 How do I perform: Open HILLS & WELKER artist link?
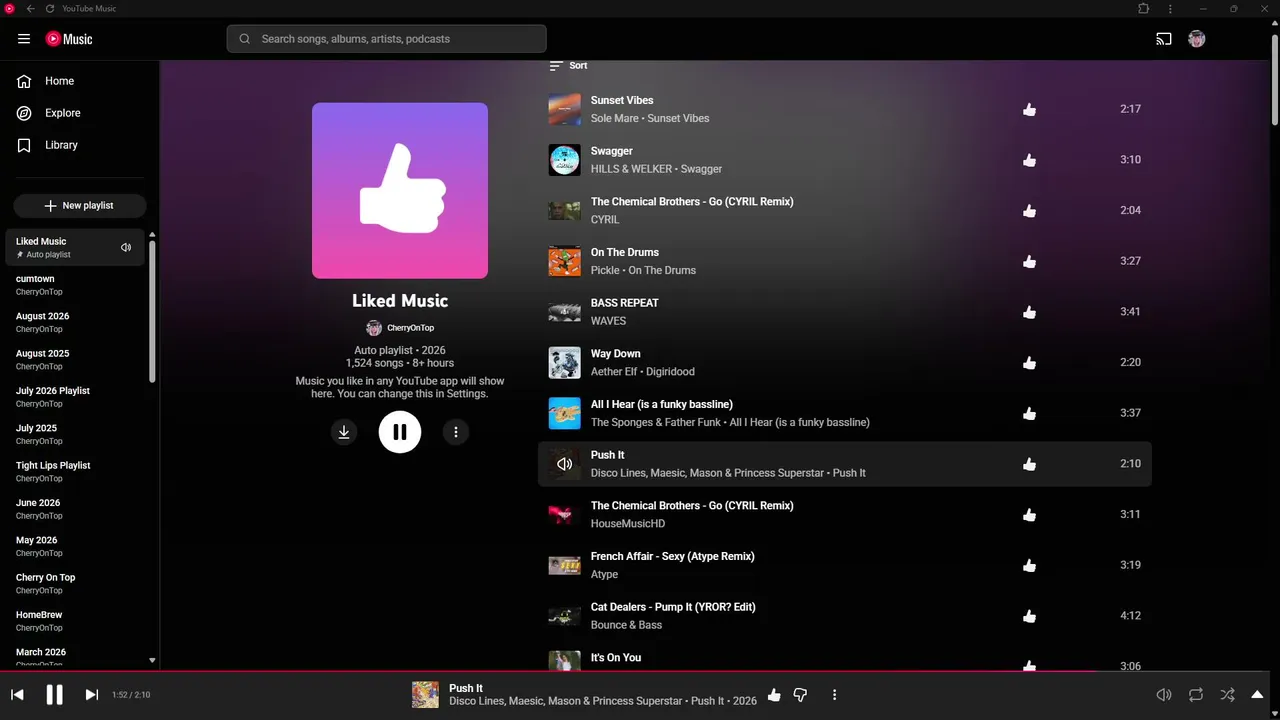tap(631, 169)
